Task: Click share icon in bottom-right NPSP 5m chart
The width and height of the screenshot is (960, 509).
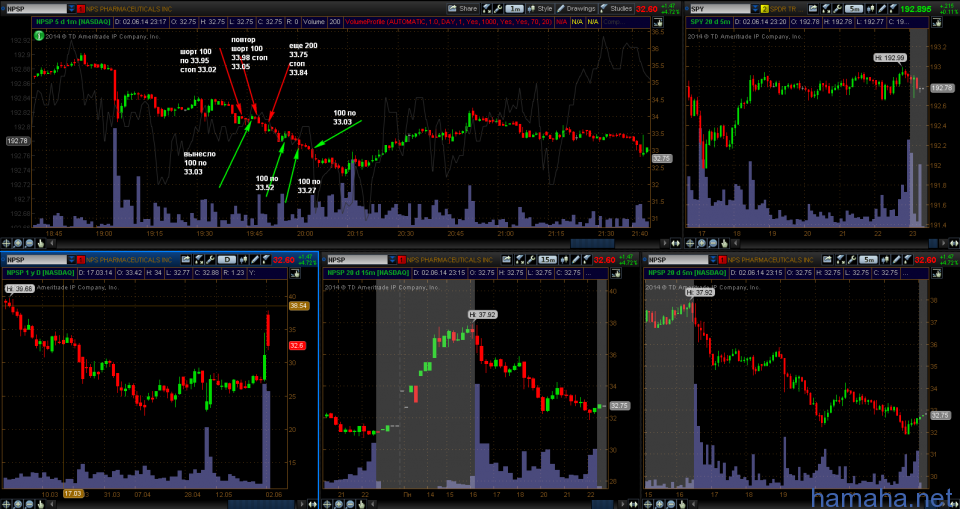Action: (x=827, y=259)
